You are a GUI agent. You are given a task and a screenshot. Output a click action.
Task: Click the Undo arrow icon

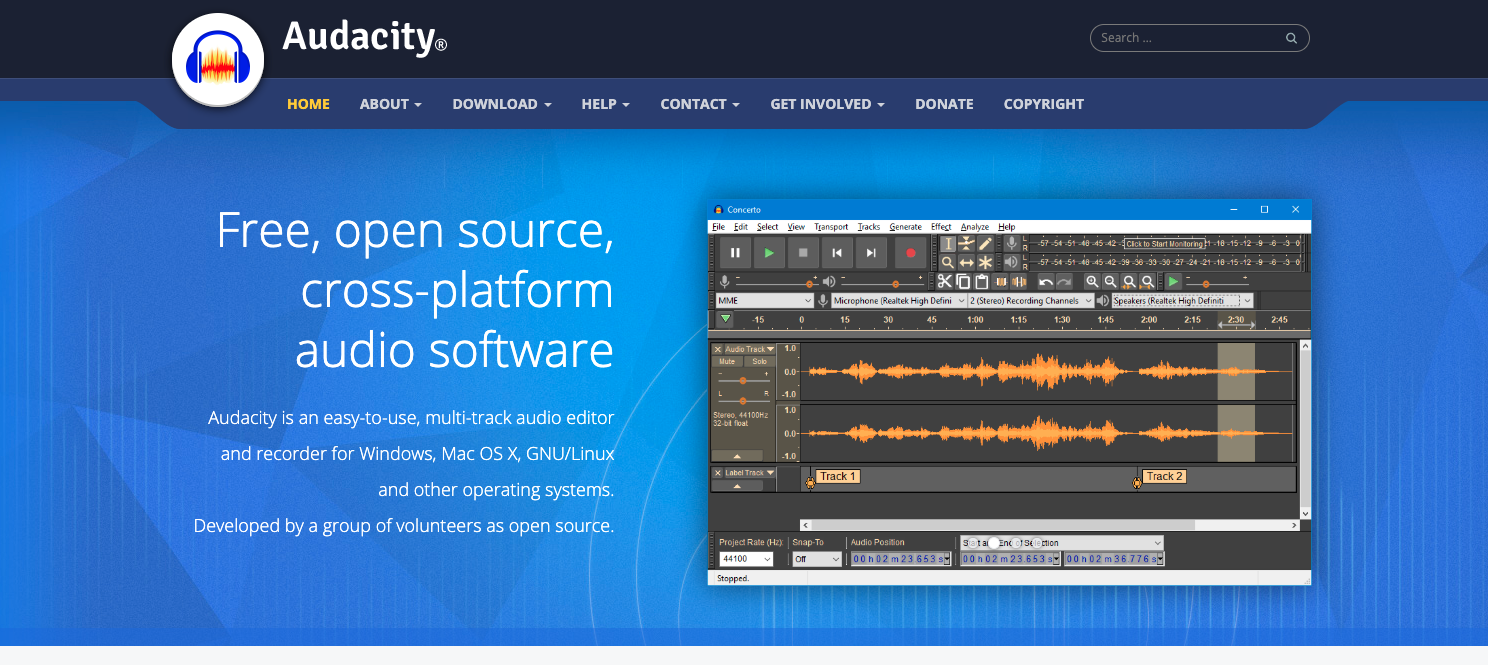(x=1046, y=282)
